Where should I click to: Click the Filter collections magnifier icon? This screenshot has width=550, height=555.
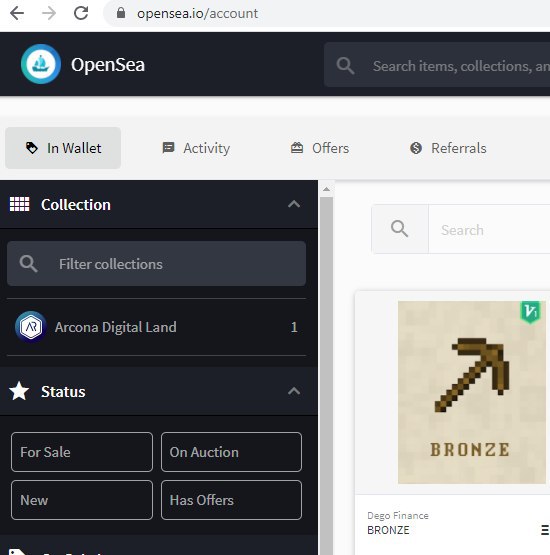point(28,264)
